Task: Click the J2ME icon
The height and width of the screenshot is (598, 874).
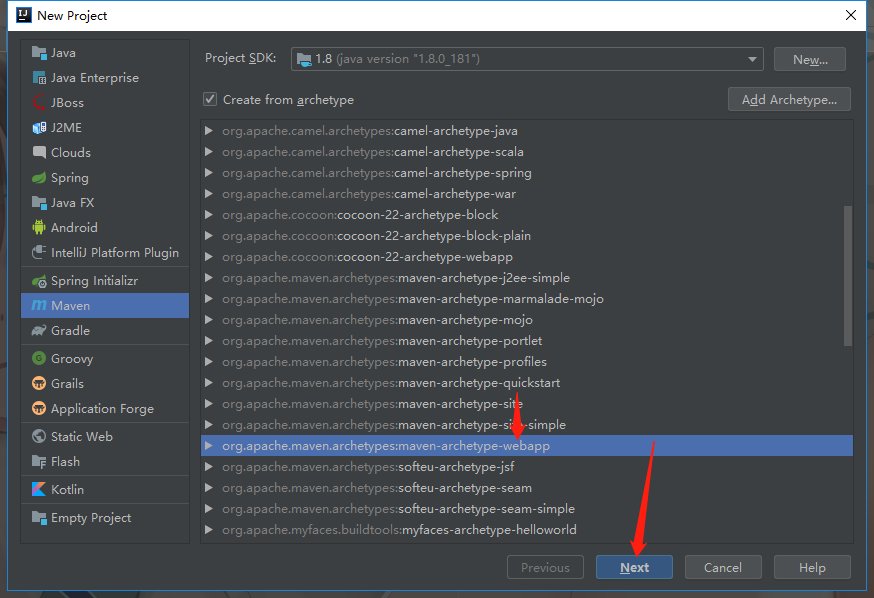Action: (x=39, y=128)
